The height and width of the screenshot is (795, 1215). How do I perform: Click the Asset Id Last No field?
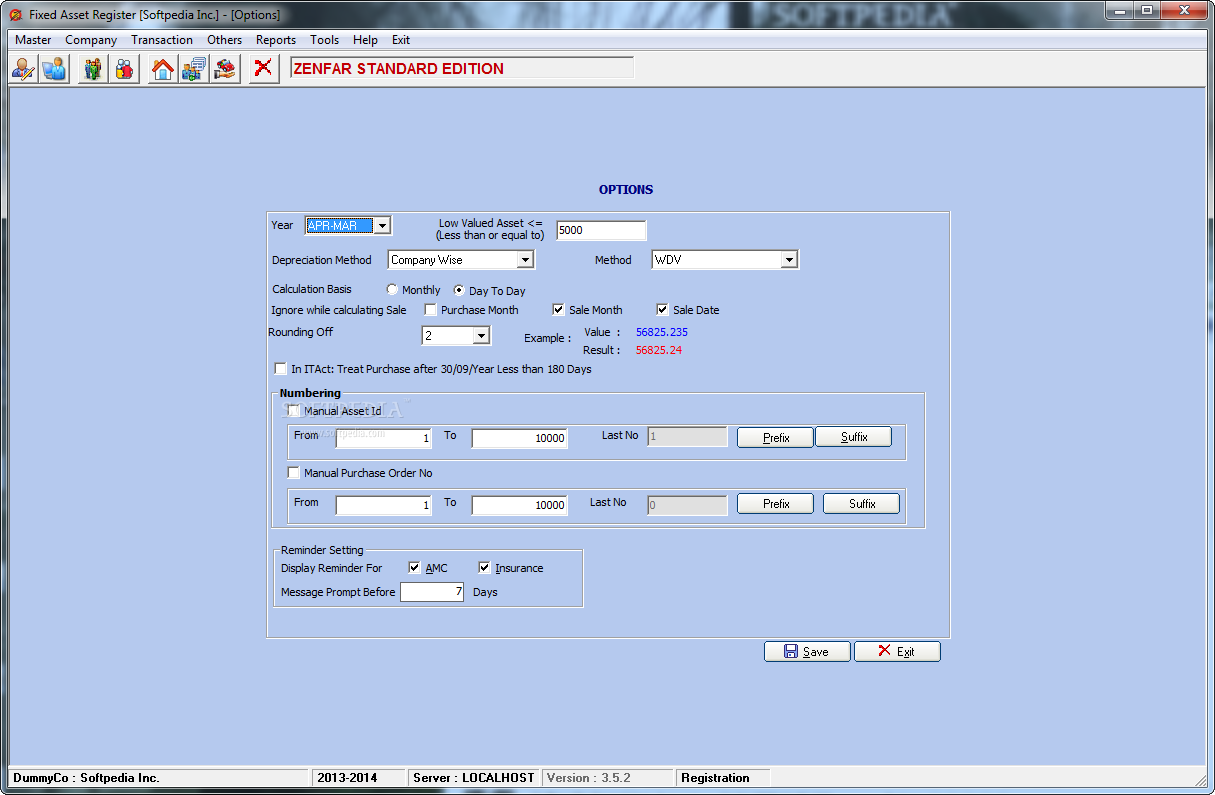pos(687,436)
